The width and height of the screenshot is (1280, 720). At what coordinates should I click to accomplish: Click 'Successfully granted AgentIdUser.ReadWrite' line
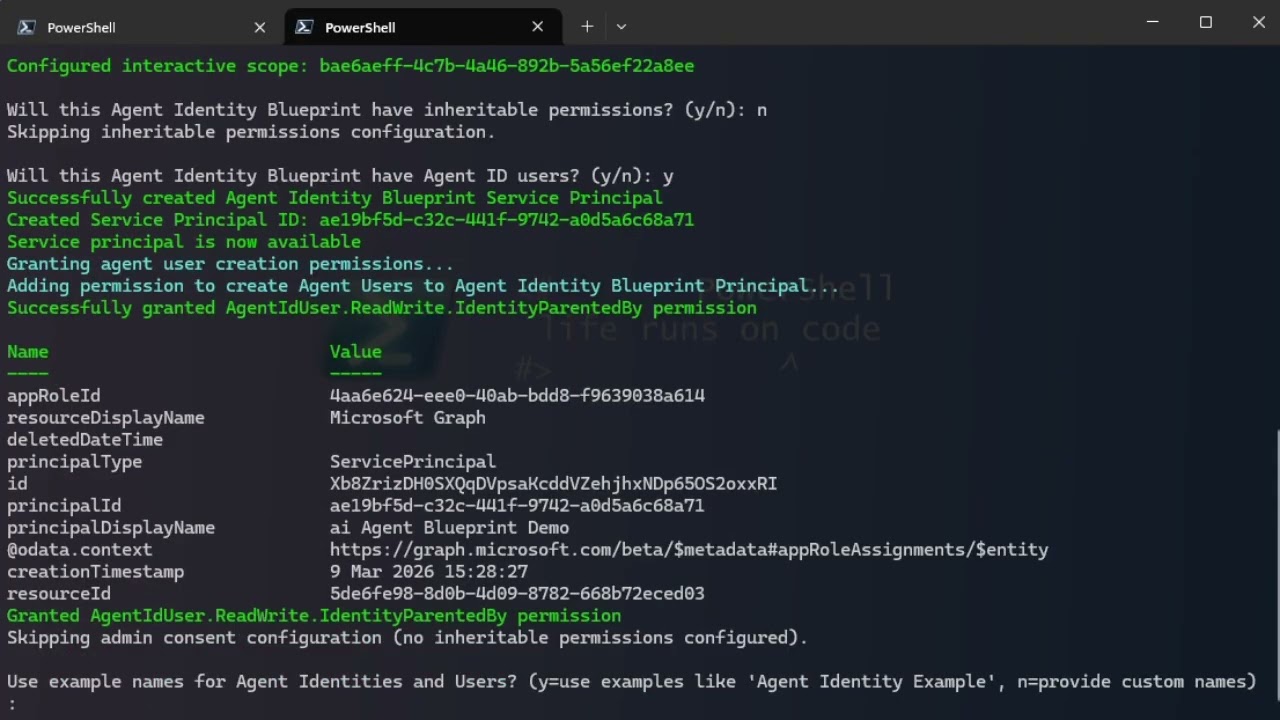[x=382, y=308]
